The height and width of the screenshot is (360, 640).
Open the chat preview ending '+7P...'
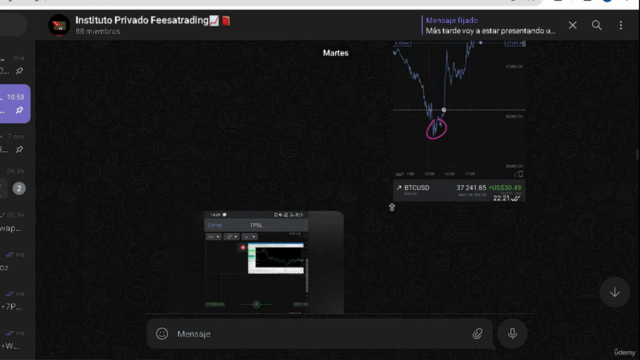pos(15,300)
